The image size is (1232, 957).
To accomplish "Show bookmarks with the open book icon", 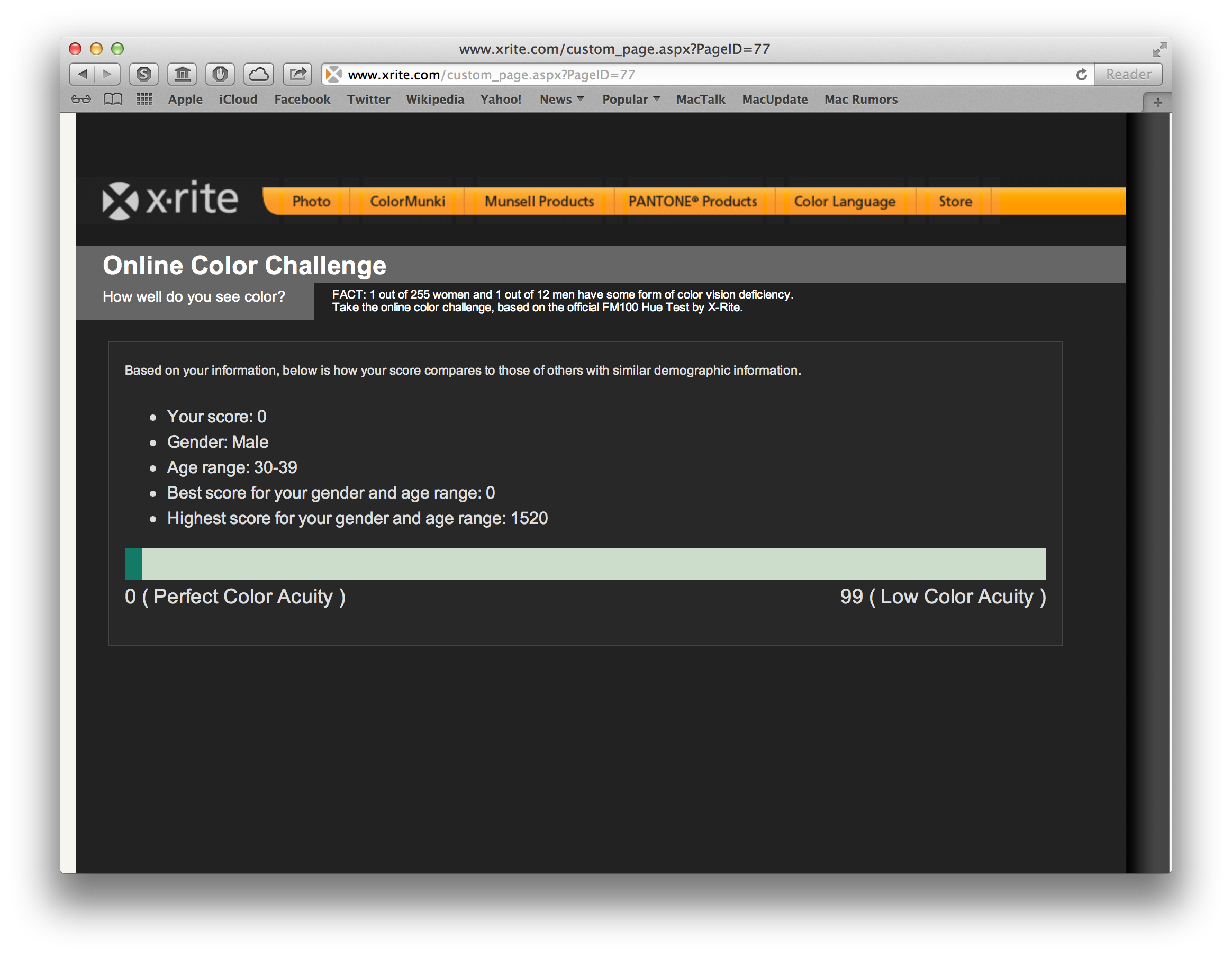I will point(113,100).
